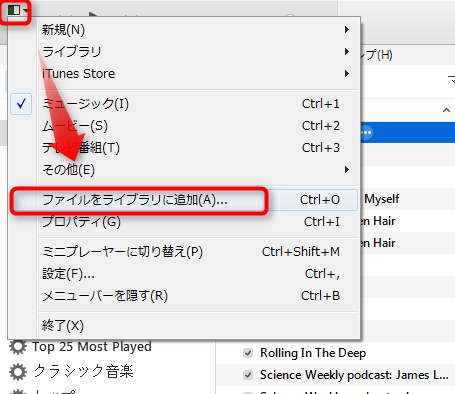Toggle checkbox for Rolling In The Deep
Viewport: 455px width, 394px height.
tap(248, 353)
